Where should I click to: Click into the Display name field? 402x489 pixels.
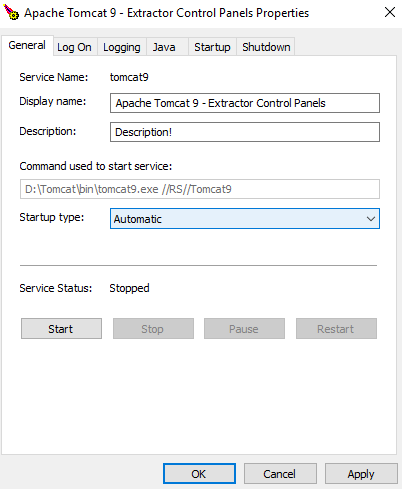[x=245, y=103]
